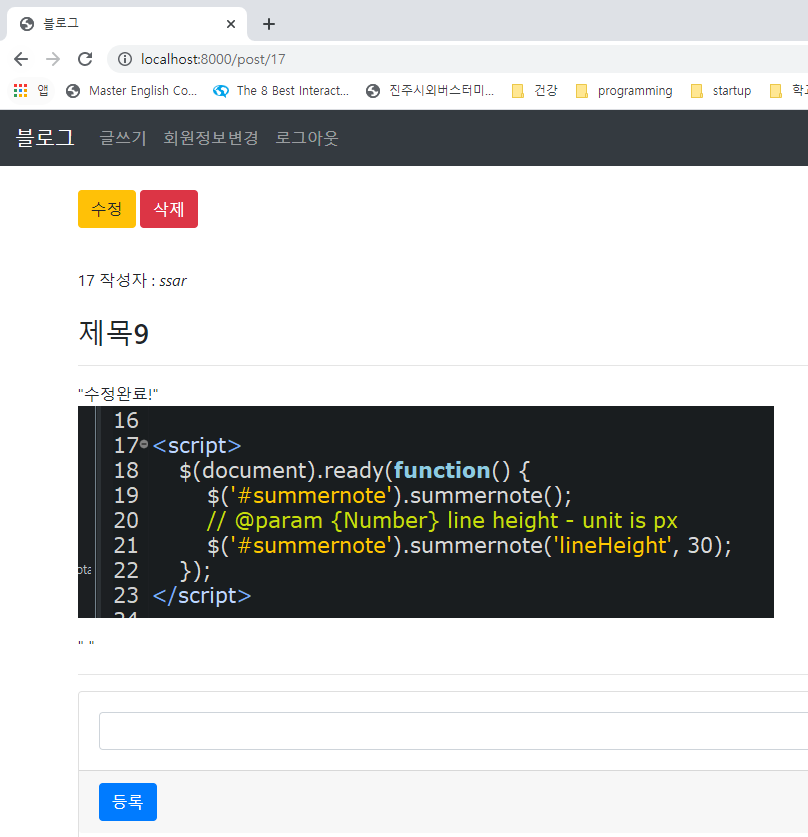808x837 pixels.
Task: Click the red 삭제 button
Action: pyautogui.click(x=169, y=209)
